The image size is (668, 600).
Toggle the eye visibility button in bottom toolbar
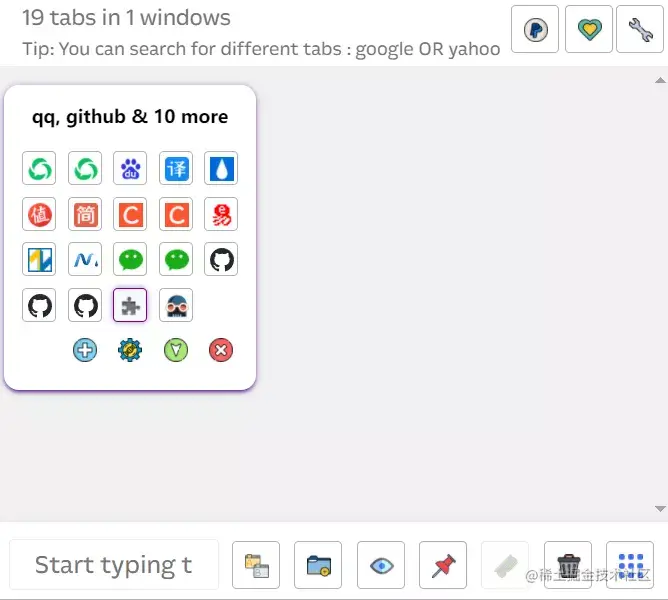[380, 565]
